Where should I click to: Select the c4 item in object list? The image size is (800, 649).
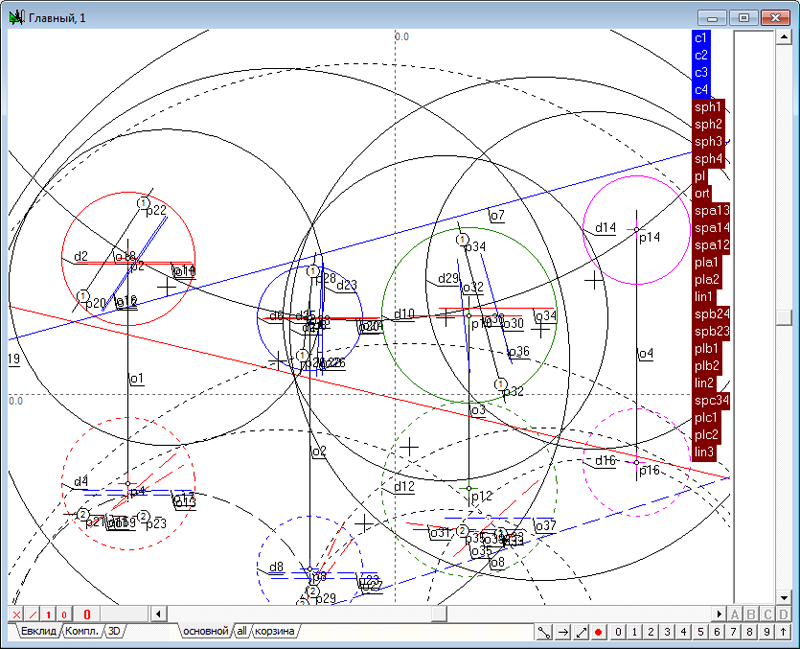pyautogui.click(x=701, y=90)
